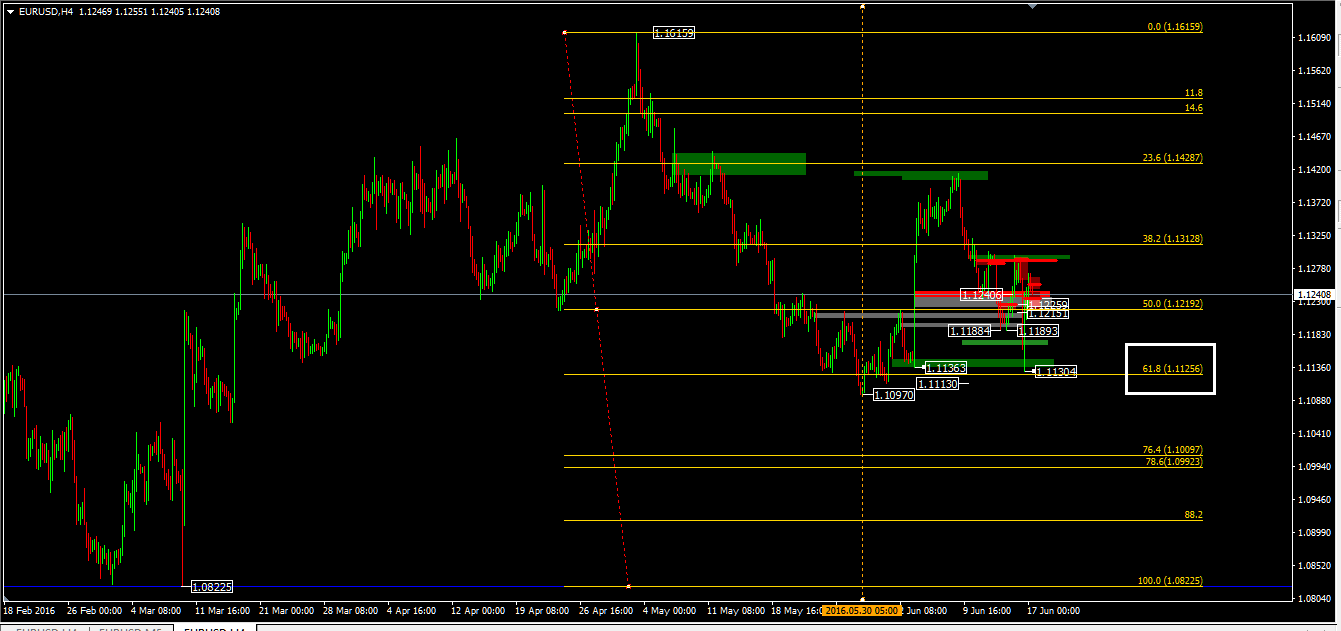Select the 78.6 (1.09923) Fibonacci label
The height and width of the screenshot is (631, 1341).
coord(1174,462)
